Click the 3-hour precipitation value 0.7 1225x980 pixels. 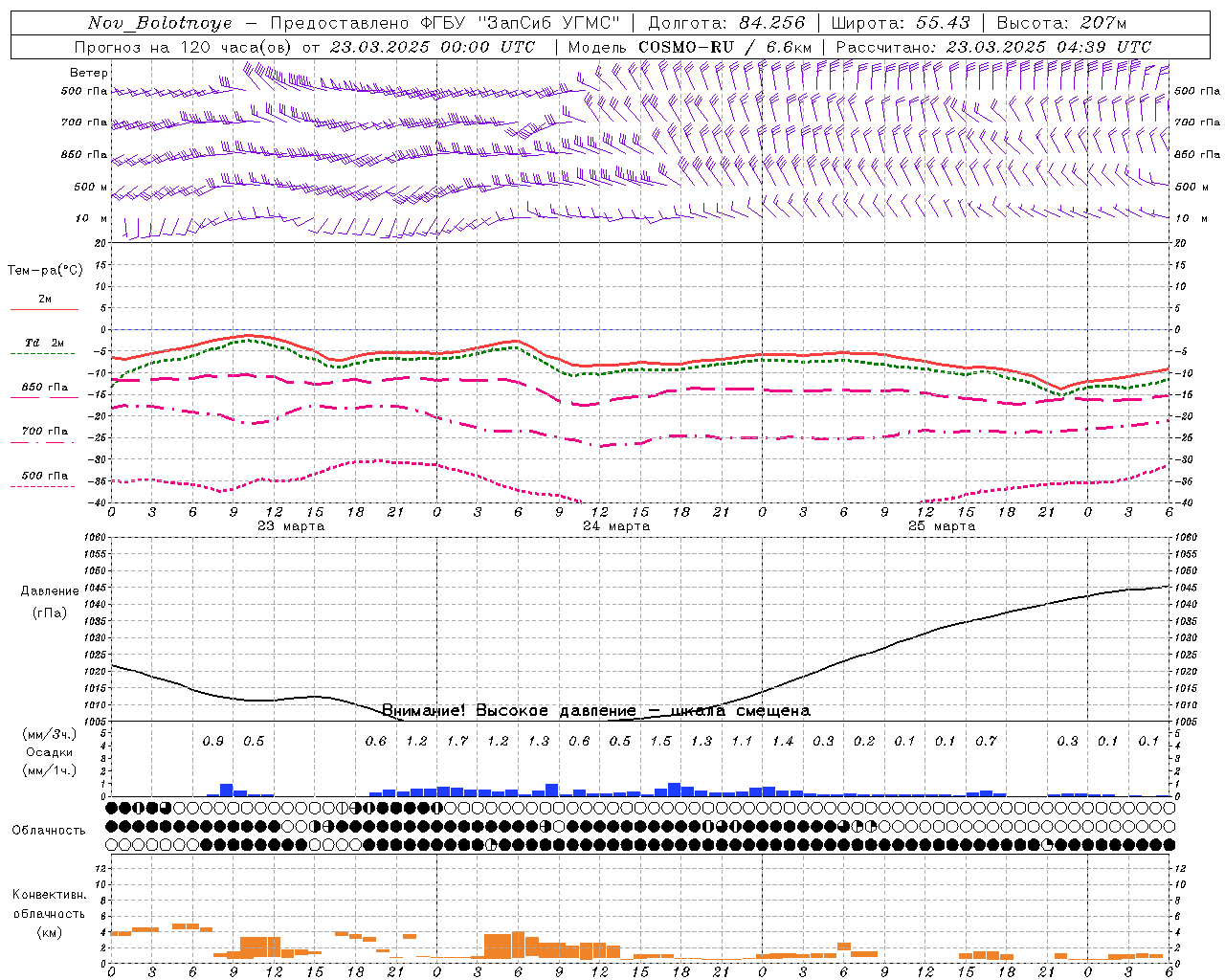(x=987, y=741)
